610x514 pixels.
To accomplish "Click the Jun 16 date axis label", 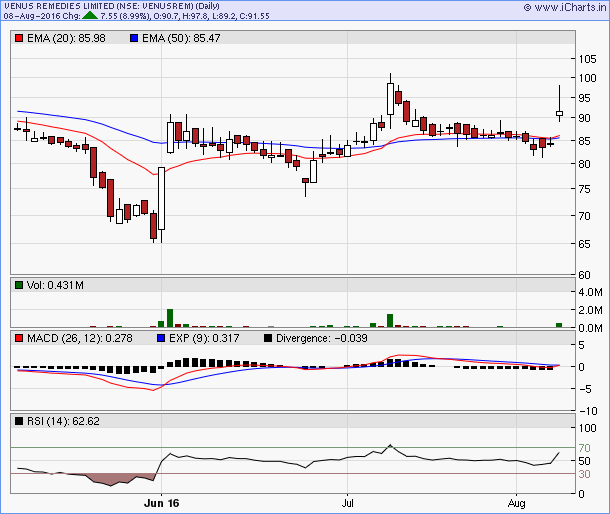I will [161, 503].
